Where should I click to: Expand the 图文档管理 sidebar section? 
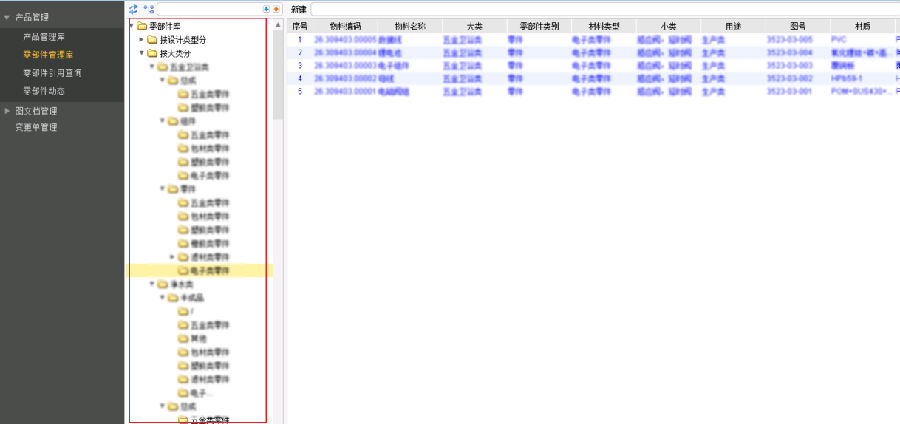(x=7, y=111)
